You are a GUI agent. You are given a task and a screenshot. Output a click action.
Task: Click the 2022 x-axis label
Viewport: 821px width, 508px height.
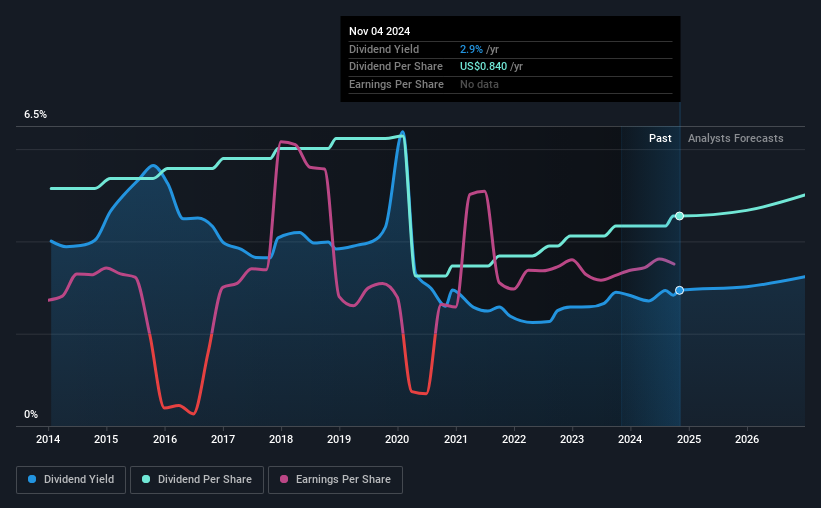[x=514, y=439]
